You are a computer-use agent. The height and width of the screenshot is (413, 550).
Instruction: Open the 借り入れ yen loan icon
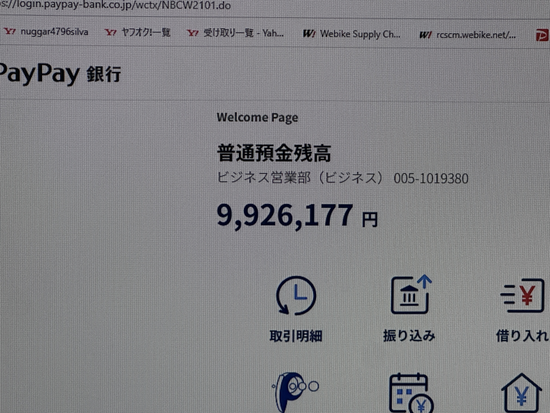[522, 295]
